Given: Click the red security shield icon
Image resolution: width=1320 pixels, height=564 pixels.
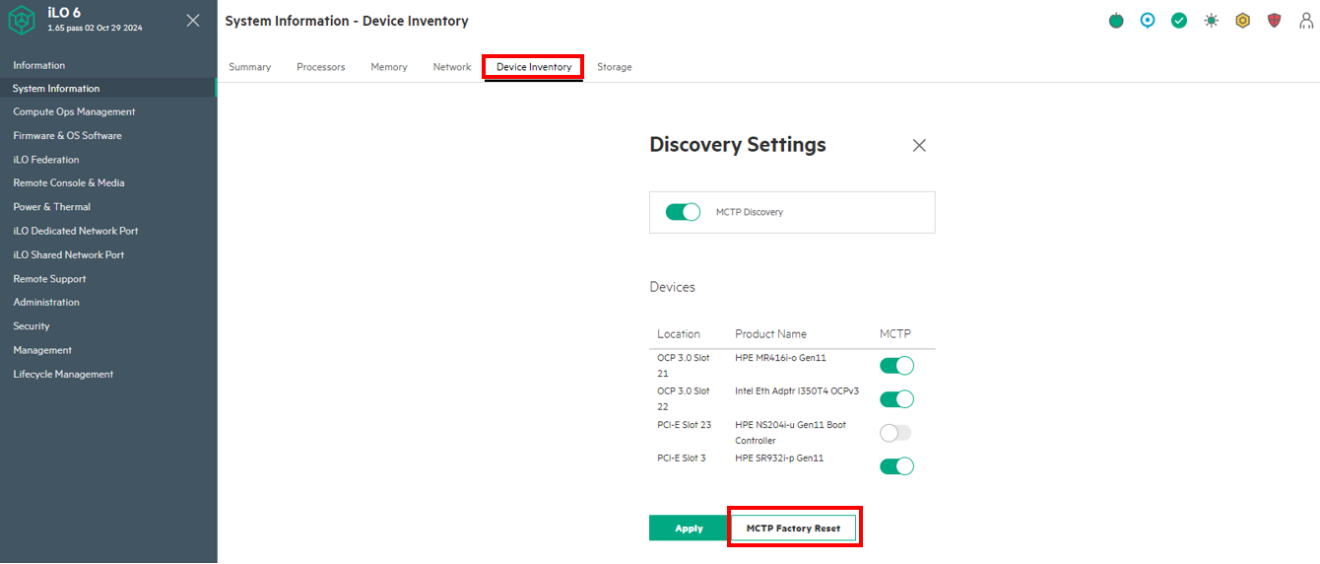Looking at the screenshot, I should [x=1274, y=21].
